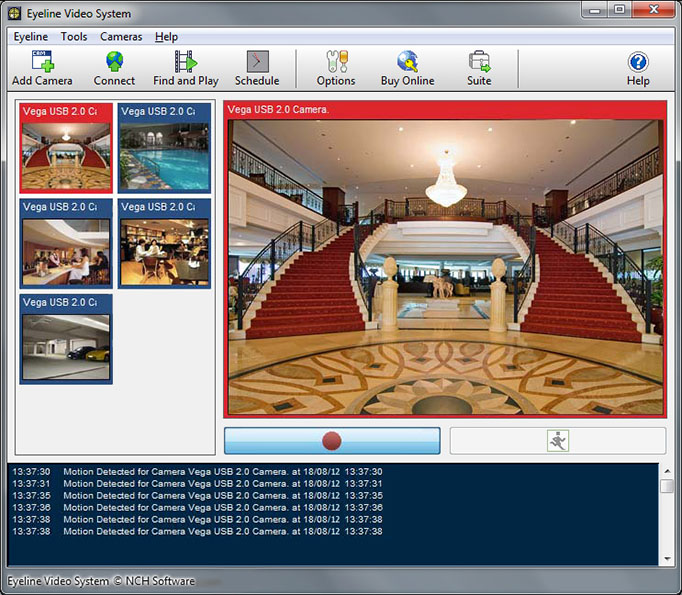
Task: Click the Add Camera toolbar icon
Action: pyautogui.click(x=42, y=68)
